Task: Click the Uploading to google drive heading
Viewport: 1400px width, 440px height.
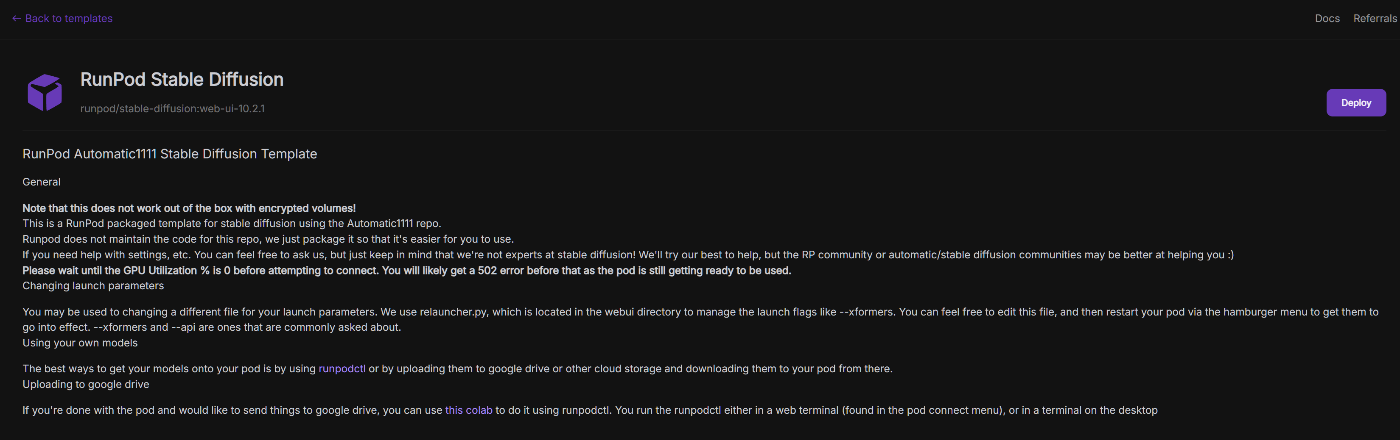Action: click(86, 384)
